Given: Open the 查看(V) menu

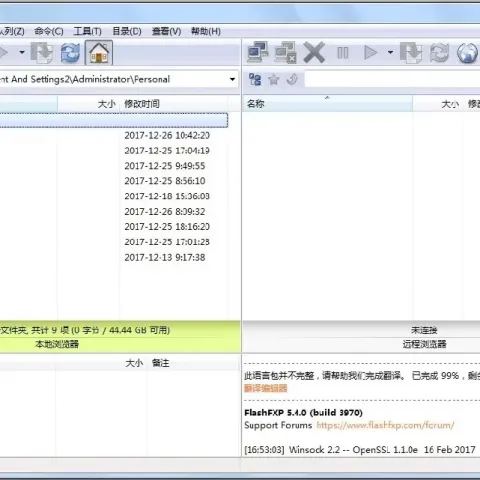Looking at the screenshot, I should [166, 31].
